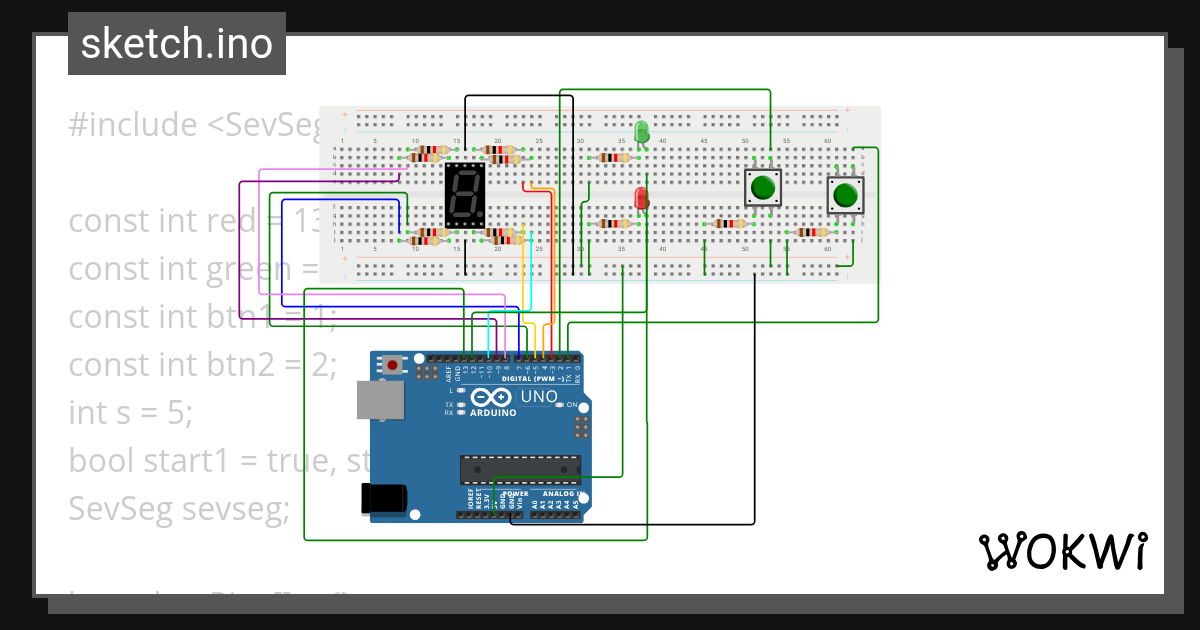This screenshot has height=630, width=1200.
Task: Click the ON power indicator on the Arduino
Action: [x=558, y=404]
